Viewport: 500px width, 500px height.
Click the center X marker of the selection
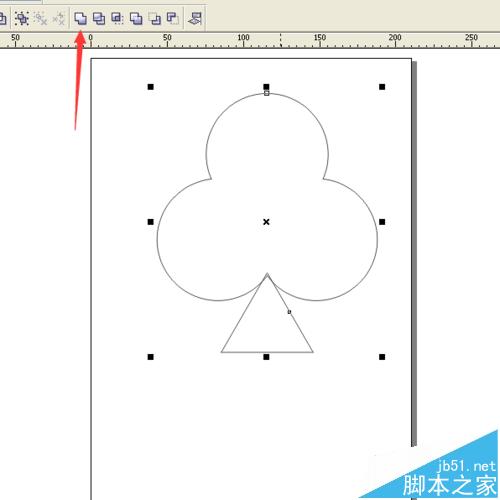coord(266,222)
